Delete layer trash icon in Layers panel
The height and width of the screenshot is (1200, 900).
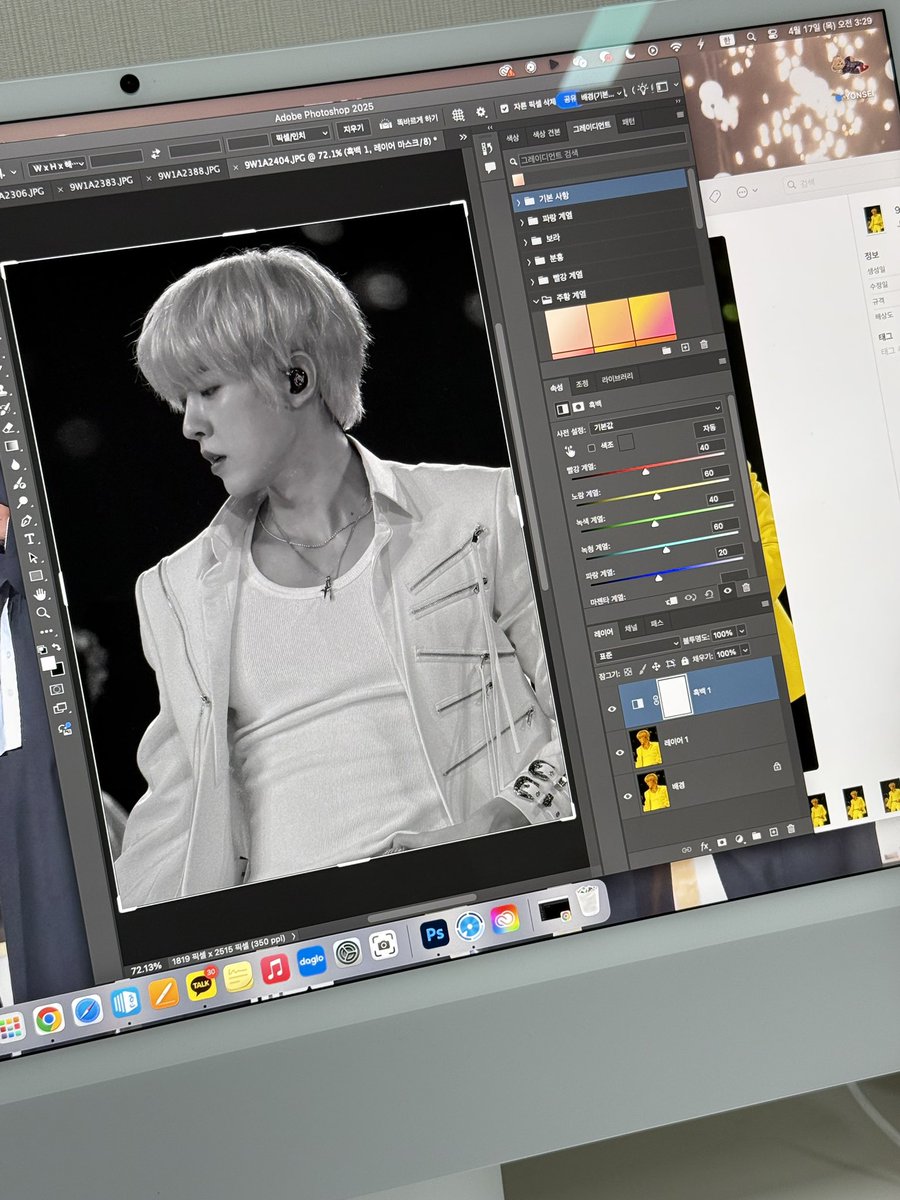pos(791,829)
